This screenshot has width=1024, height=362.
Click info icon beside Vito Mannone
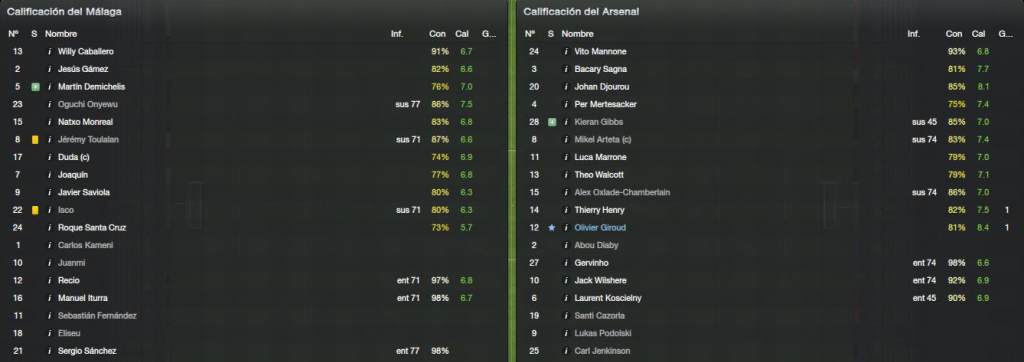[566, 52]
